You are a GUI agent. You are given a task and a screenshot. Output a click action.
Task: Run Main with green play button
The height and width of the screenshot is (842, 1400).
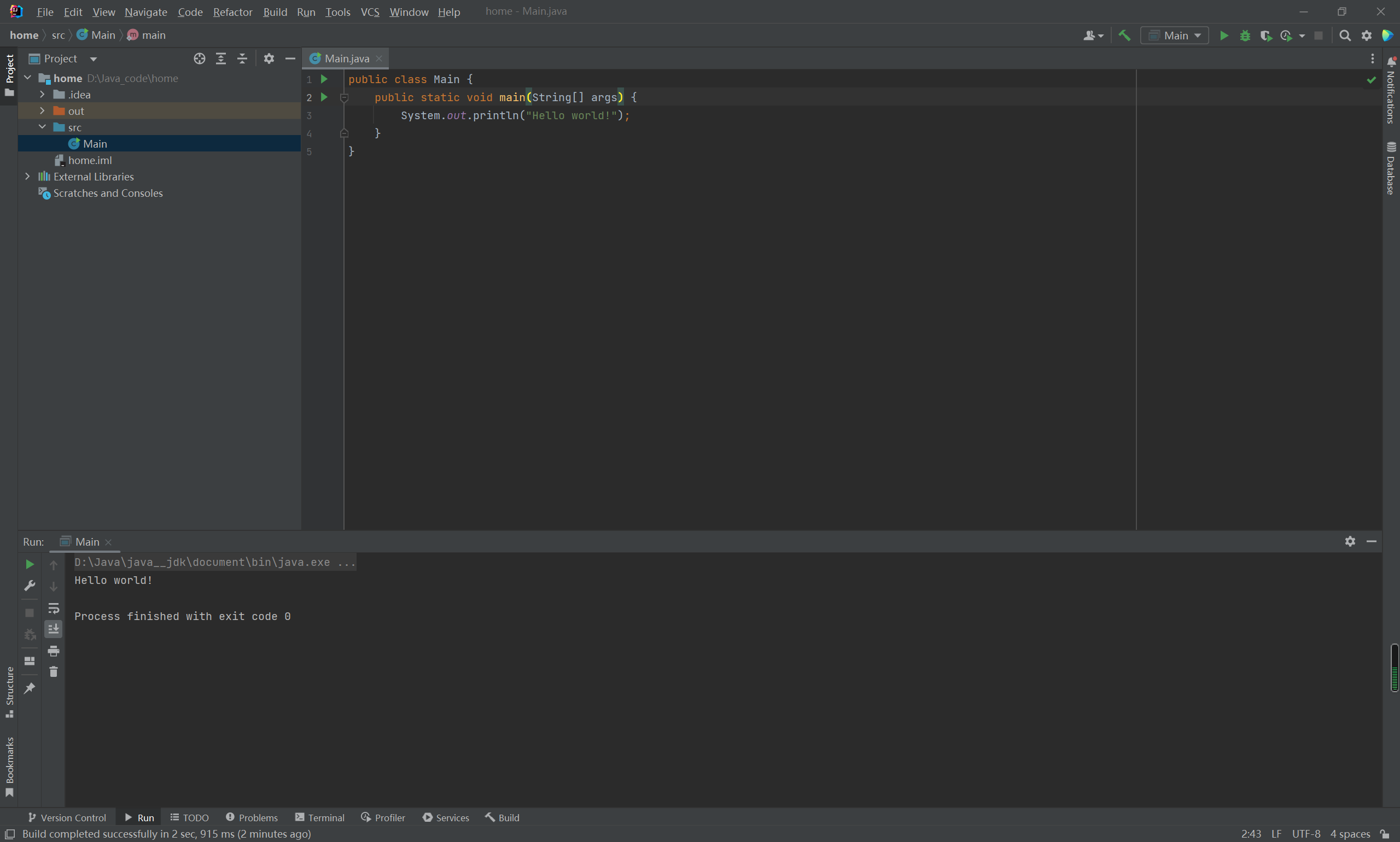[1224, 35]
